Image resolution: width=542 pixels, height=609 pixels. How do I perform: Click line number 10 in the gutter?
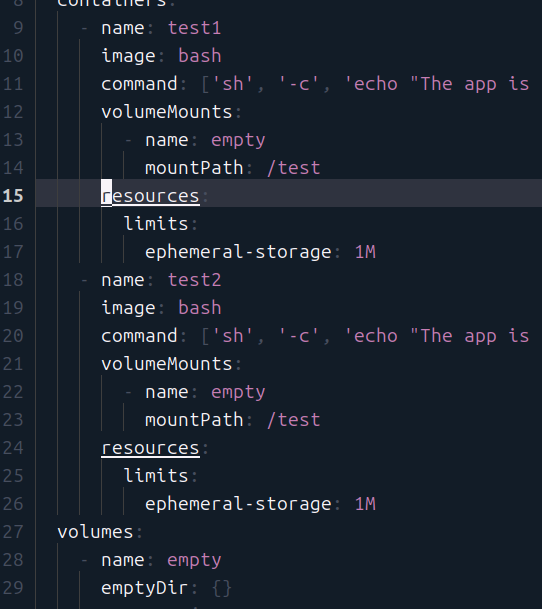(x=13, y=56)
